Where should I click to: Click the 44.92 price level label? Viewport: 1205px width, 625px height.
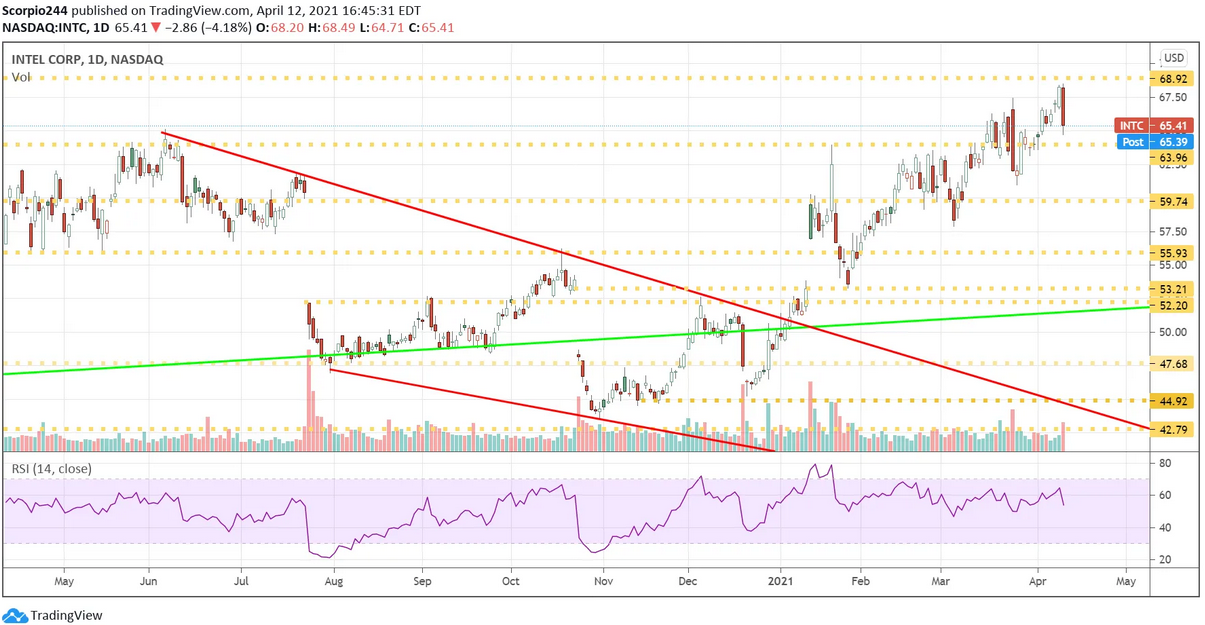click(x=1172, y=401)
